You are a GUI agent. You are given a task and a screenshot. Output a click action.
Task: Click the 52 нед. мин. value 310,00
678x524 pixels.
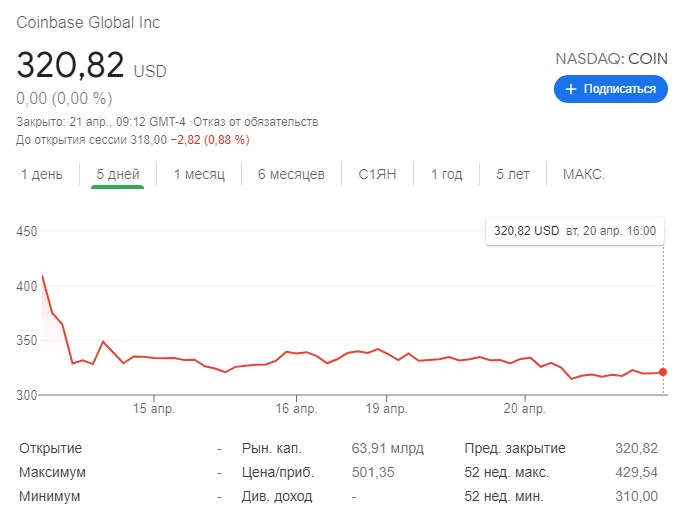636,496
